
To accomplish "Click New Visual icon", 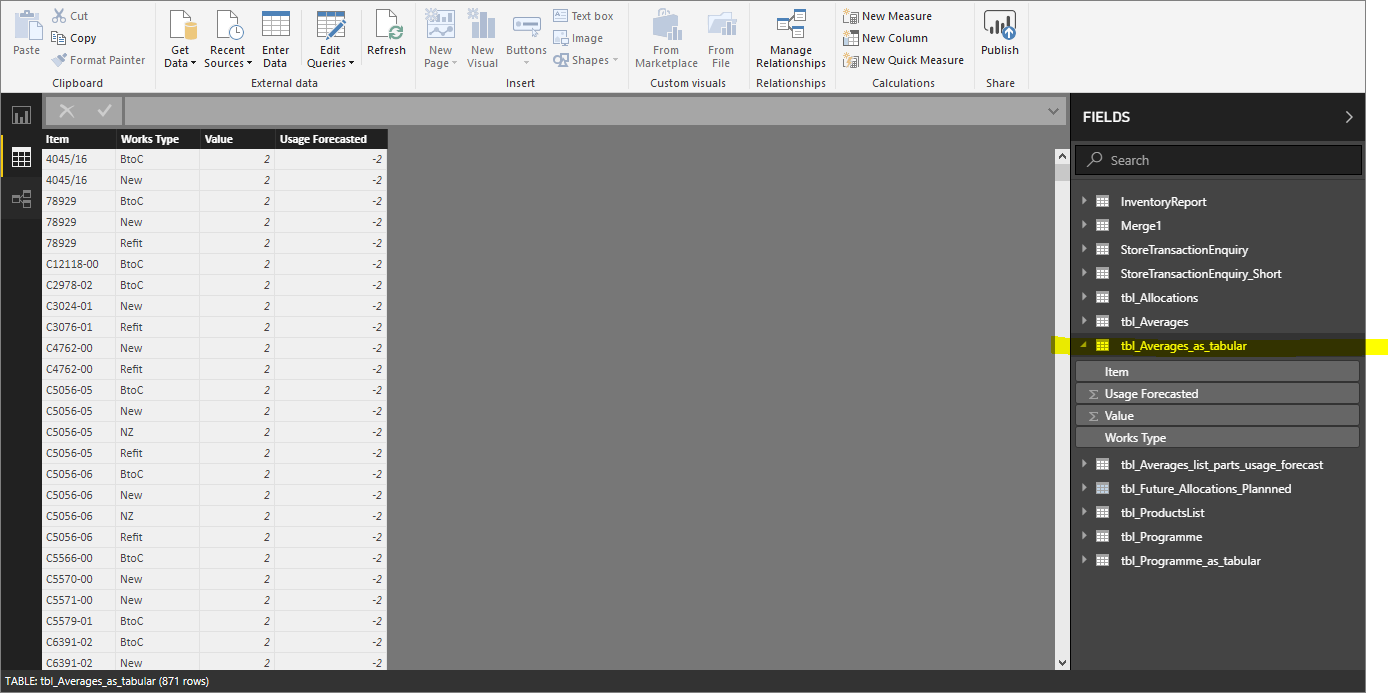I will point(482,24).
